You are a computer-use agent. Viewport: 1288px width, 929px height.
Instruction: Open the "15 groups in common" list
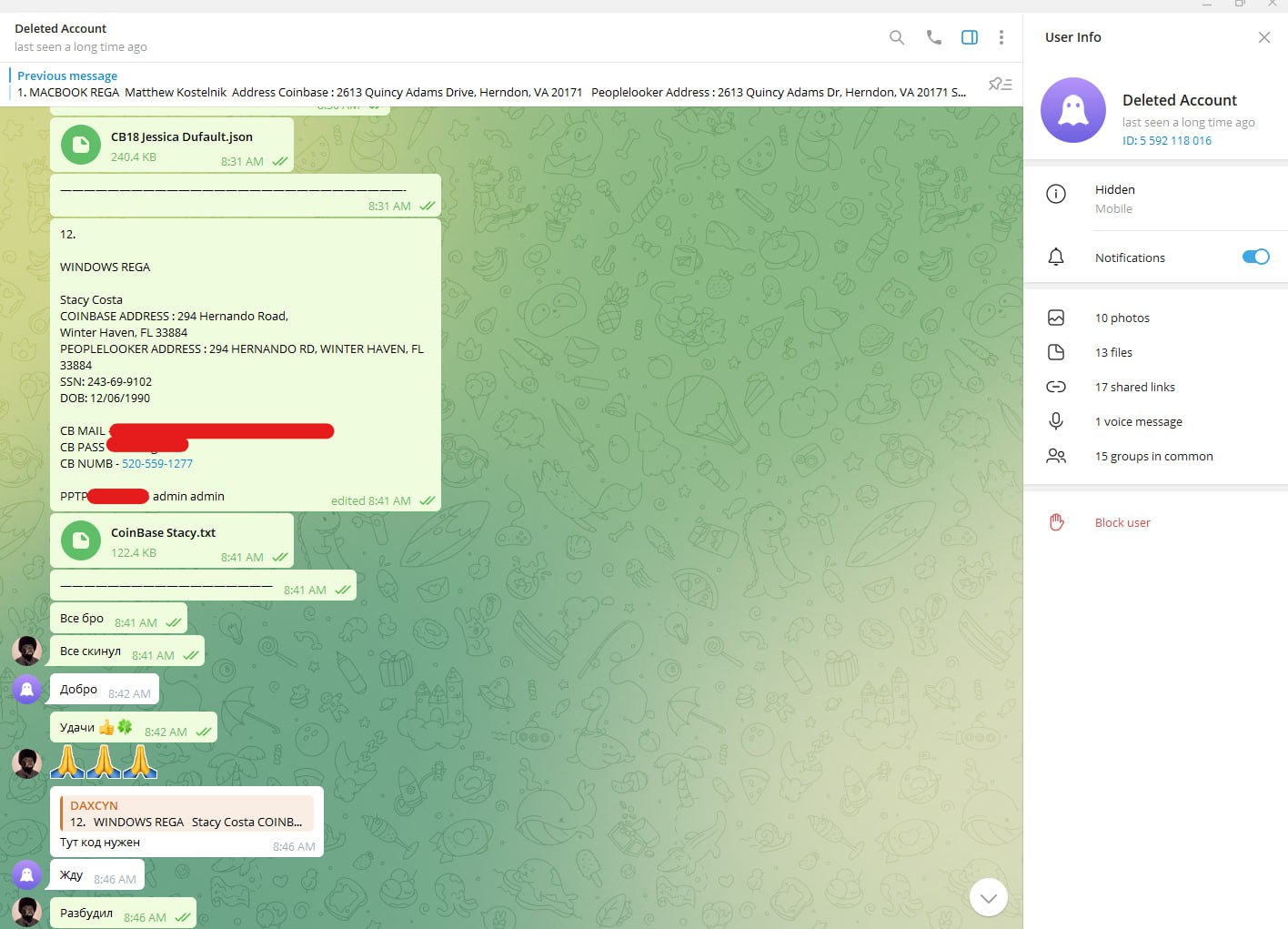coord(1155,456)
